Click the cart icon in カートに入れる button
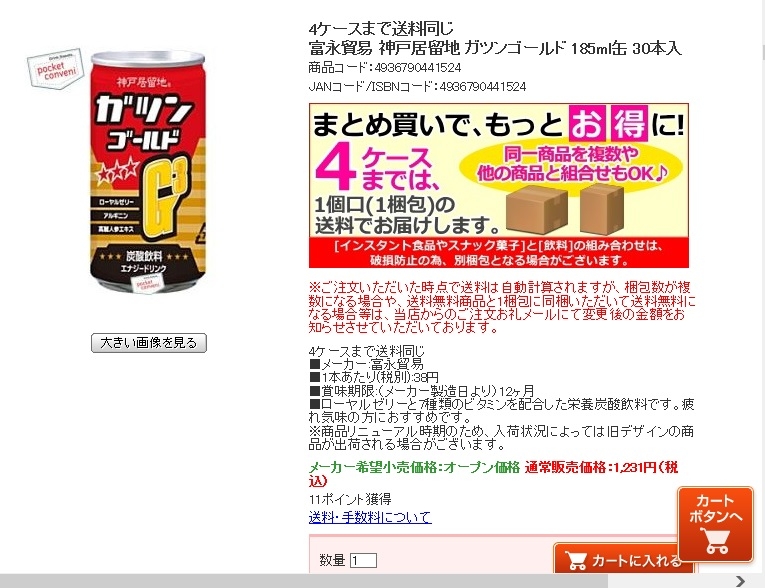The height and width of the screenshot is (588, 765). pyautogui.click(x=576, y=560)
